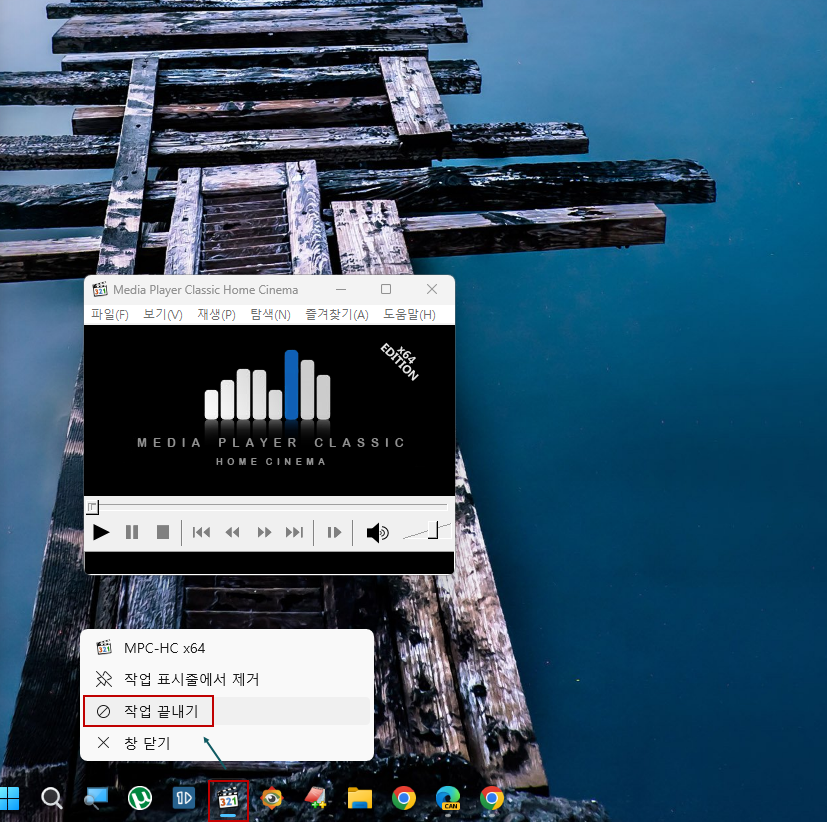Open the 탐색(N) menu
This screenshot has height=822, width=827.
tap(271, 315)
